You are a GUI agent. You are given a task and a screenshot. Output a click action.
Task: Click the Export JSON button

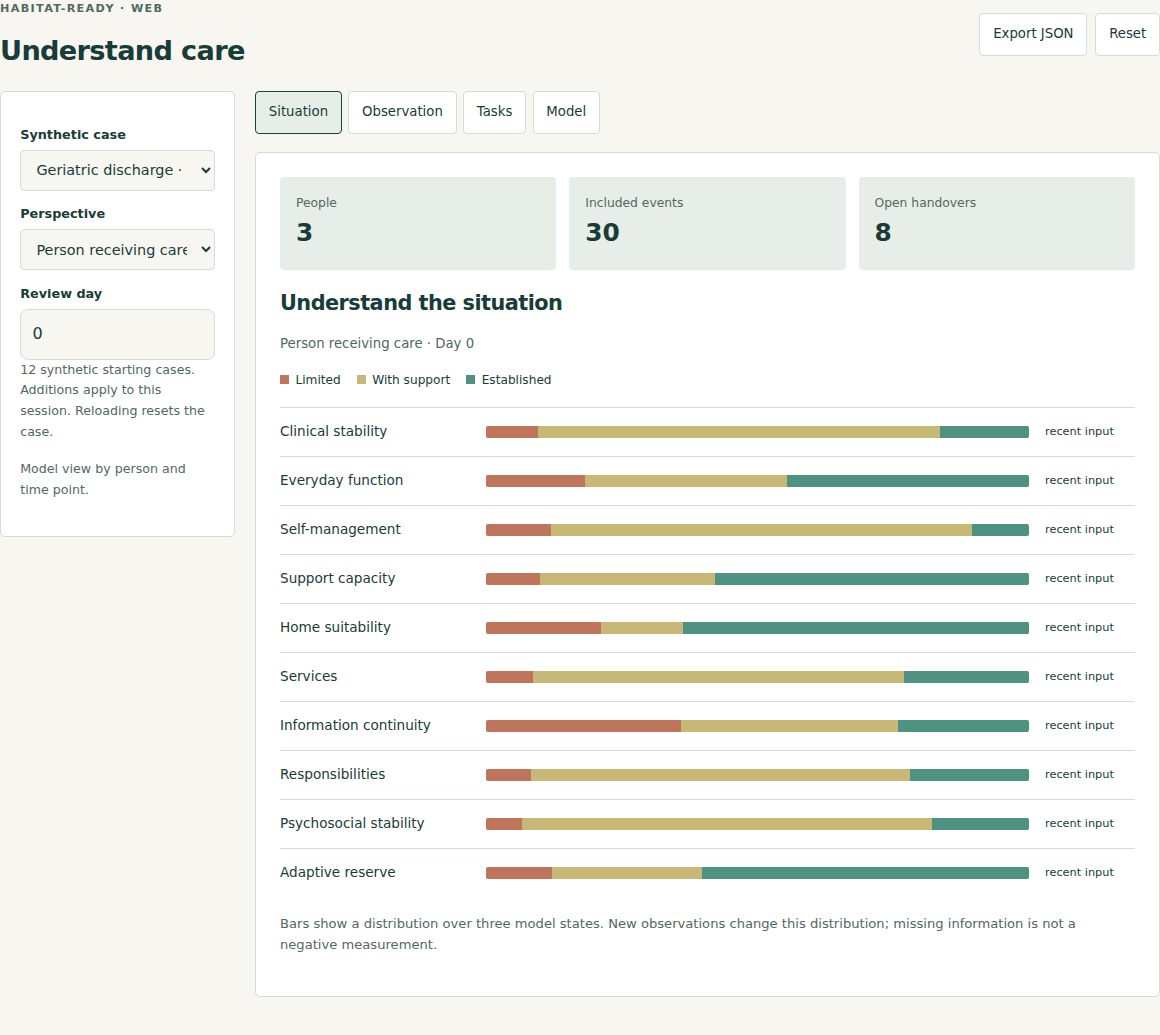[x=1033, y=34]
